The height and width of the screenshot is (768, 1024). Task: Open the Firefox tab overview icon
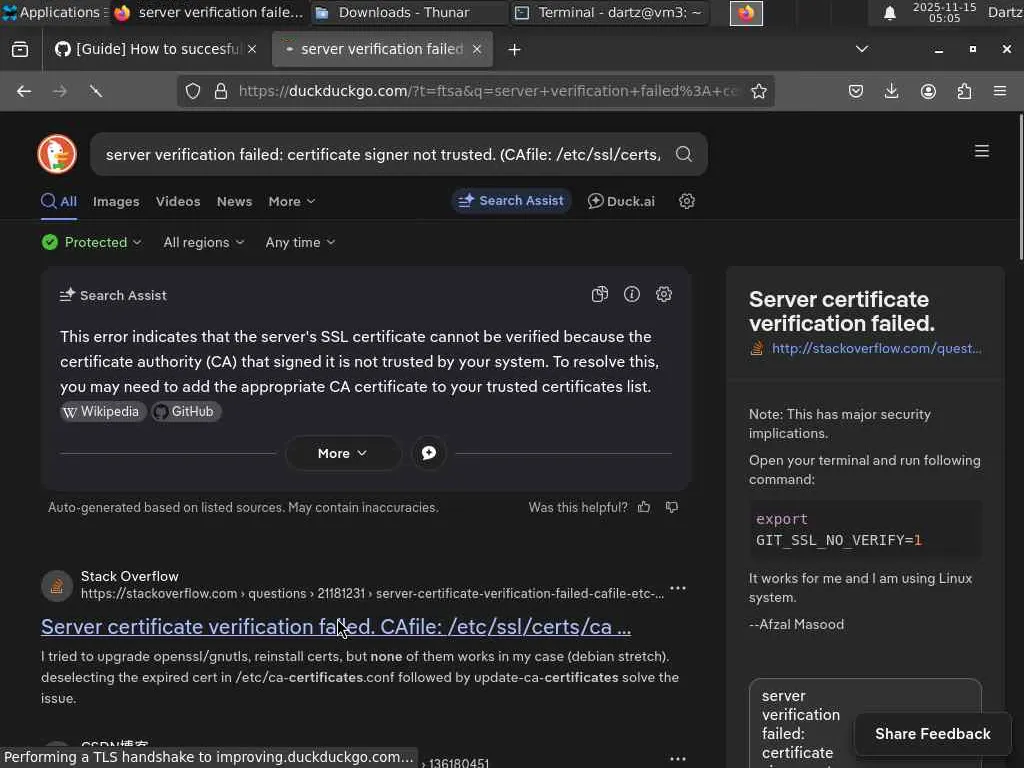tap(20, 50)
